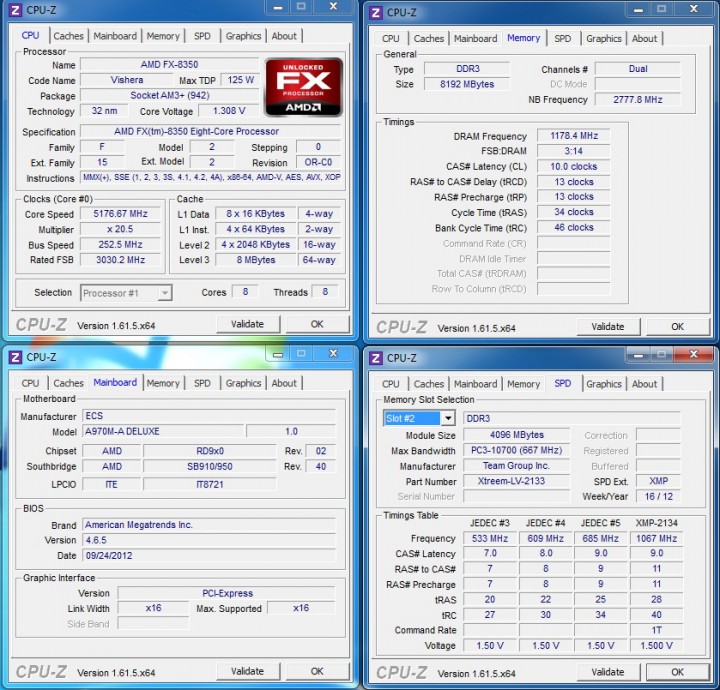Open Graphics tab in the CPU window
Viewport: 720px width, 690px height.
click(x=243, y=36)
